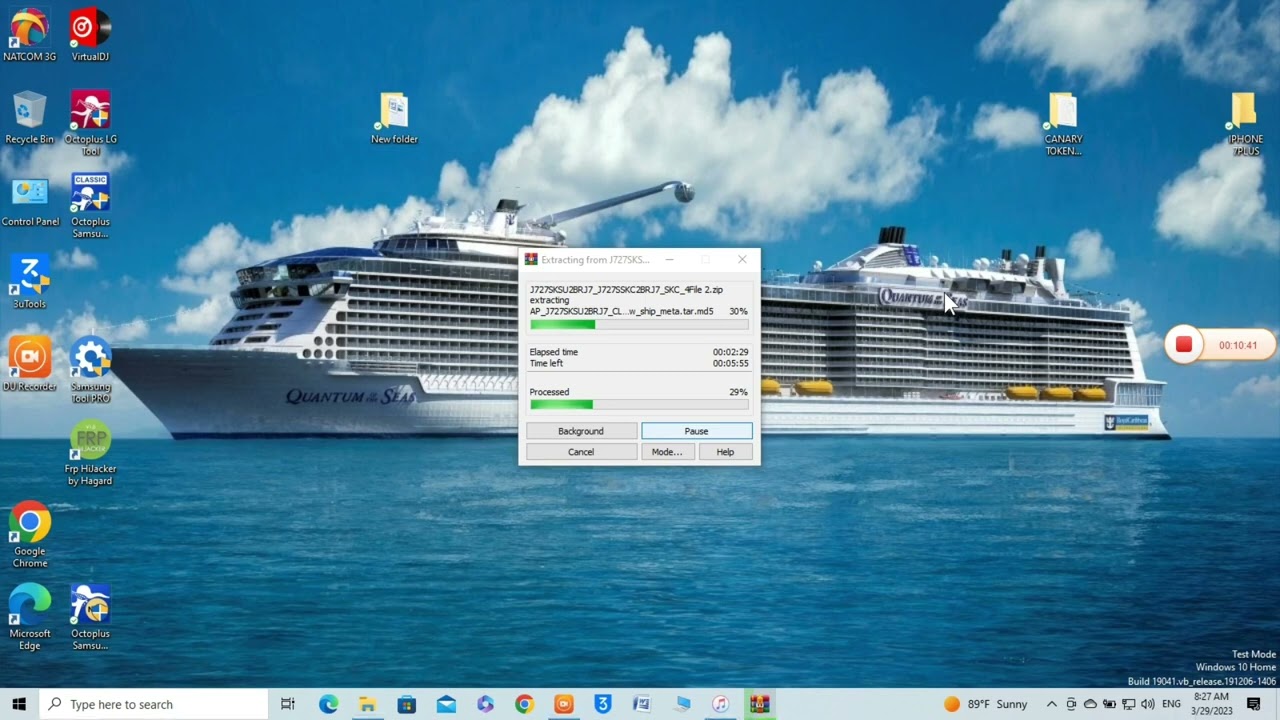Viewport: 1280px width, 720px height.
Task: Open the NATCOM 3G desktop shortcut
Action: pos(29,35)
